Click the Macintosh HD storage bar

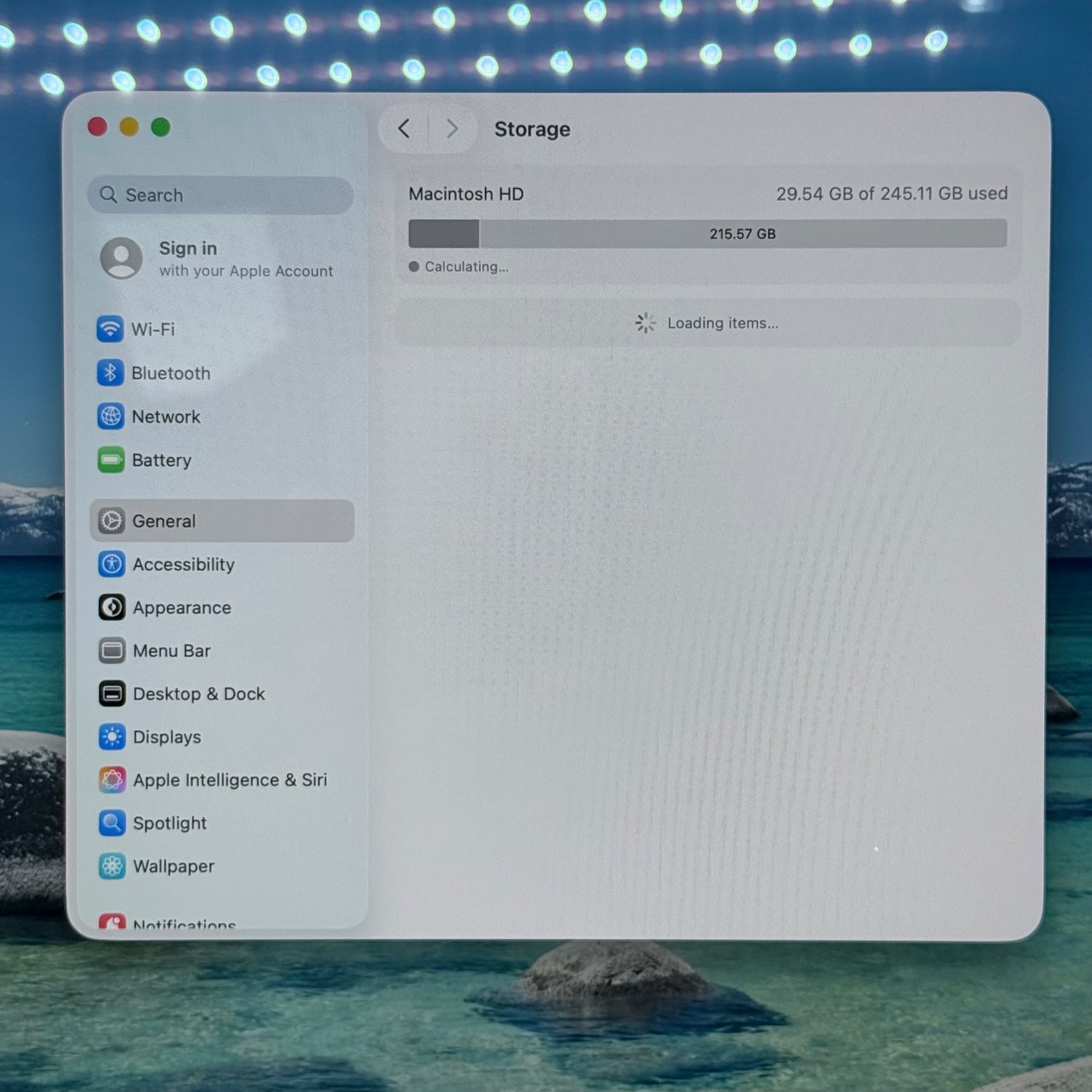707,234
